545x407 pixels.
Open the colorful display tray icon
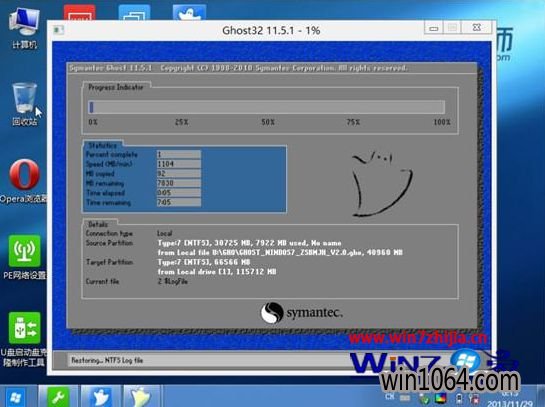pyautogui.click(x=440, y=398)
